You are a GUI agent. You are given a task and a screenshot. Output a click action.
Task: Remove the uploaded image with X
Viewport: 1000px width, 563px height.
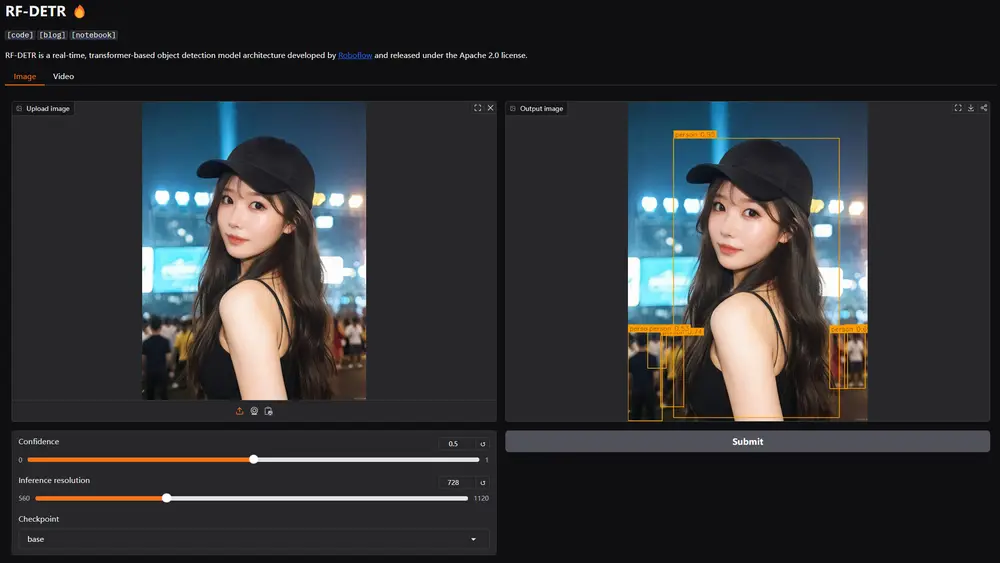[490, 108]
